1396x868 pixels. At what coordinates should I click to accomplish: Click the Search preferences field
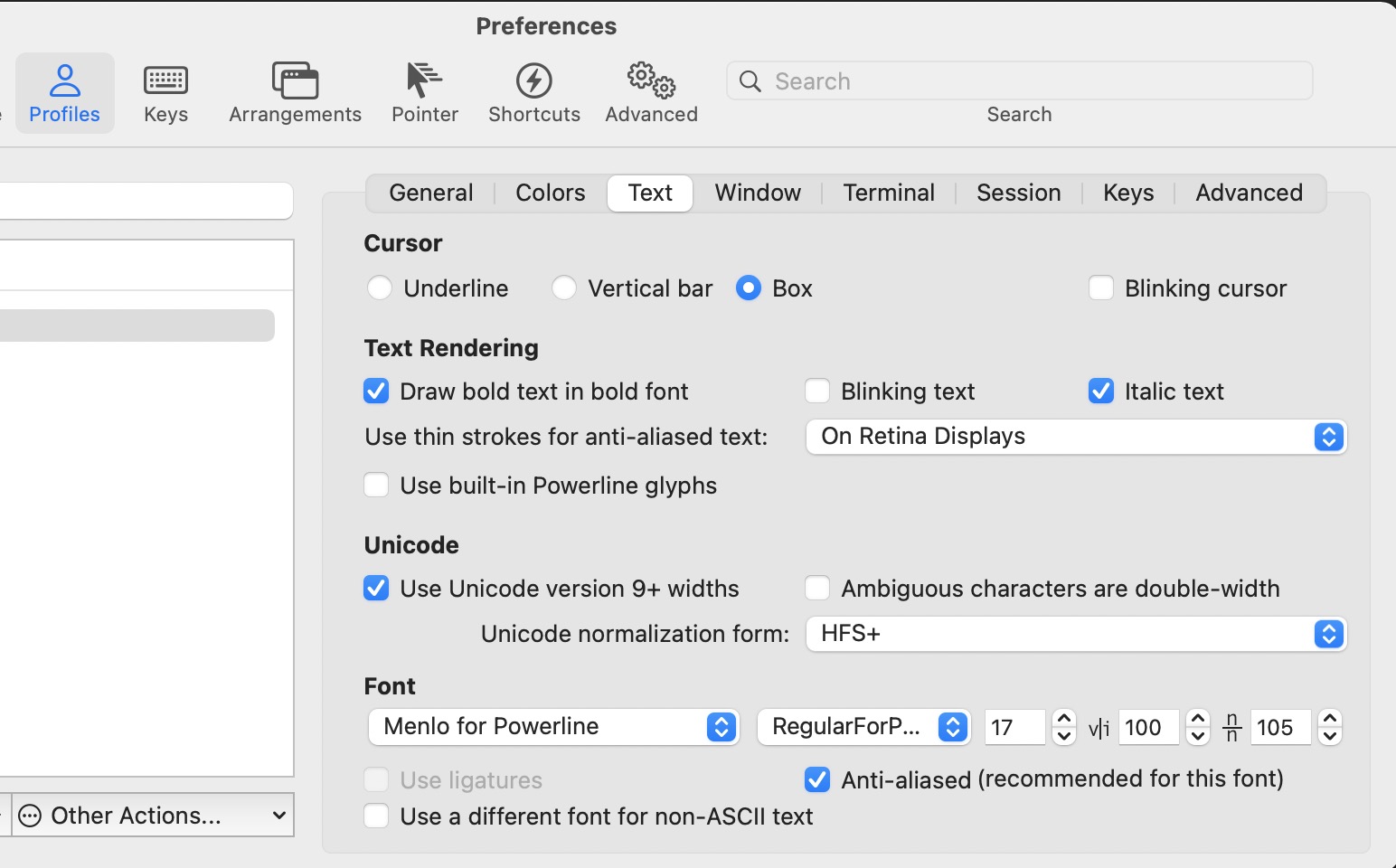[1020, 81]
